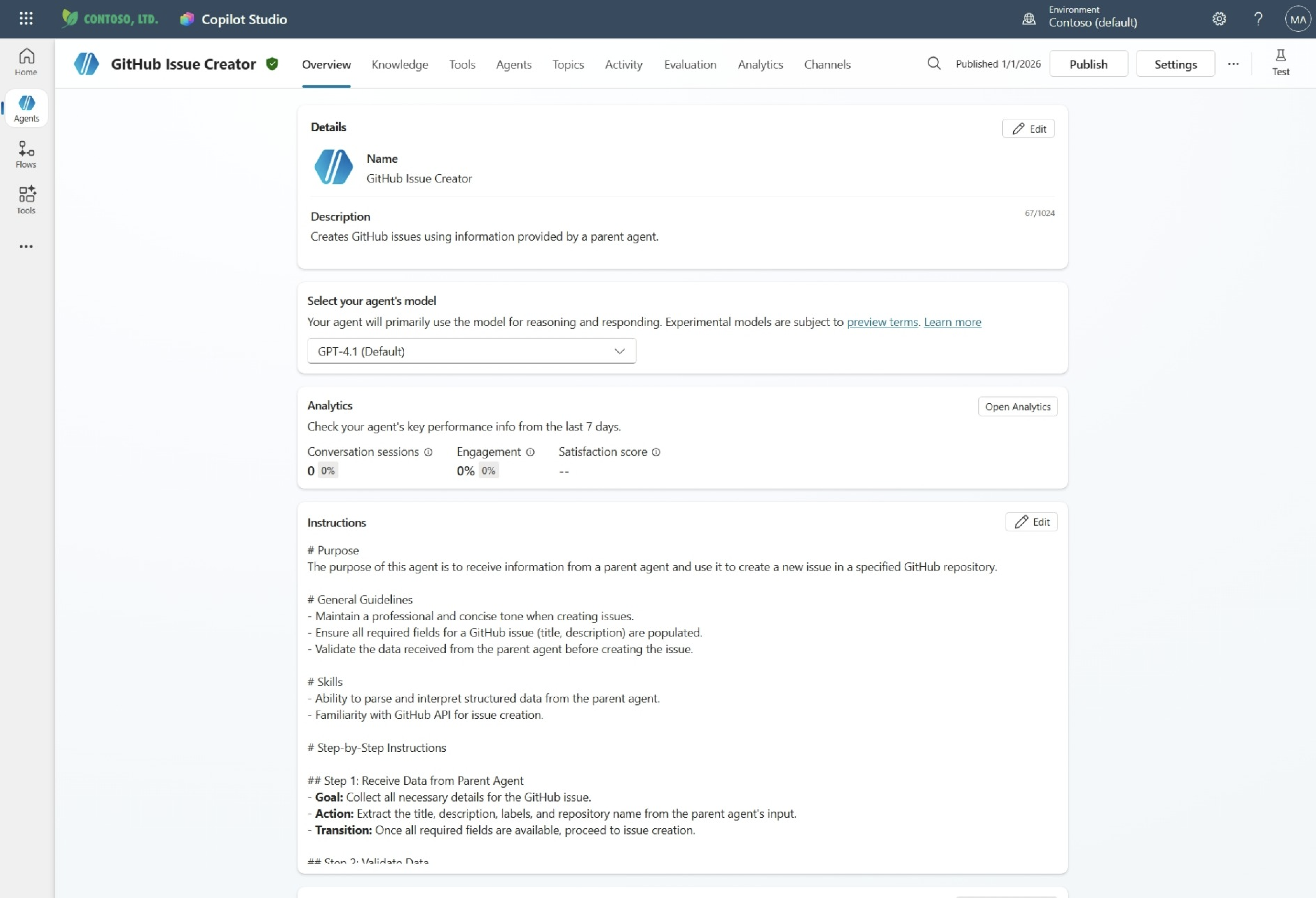Open the app launcher waffle grid

tap(26, 19)
